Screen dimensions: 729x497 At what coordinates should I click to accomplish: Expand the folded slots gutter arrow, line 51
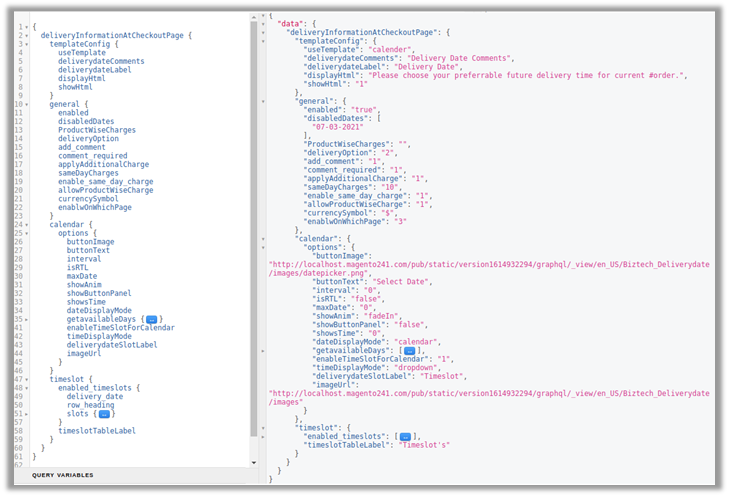coord(26,413)
